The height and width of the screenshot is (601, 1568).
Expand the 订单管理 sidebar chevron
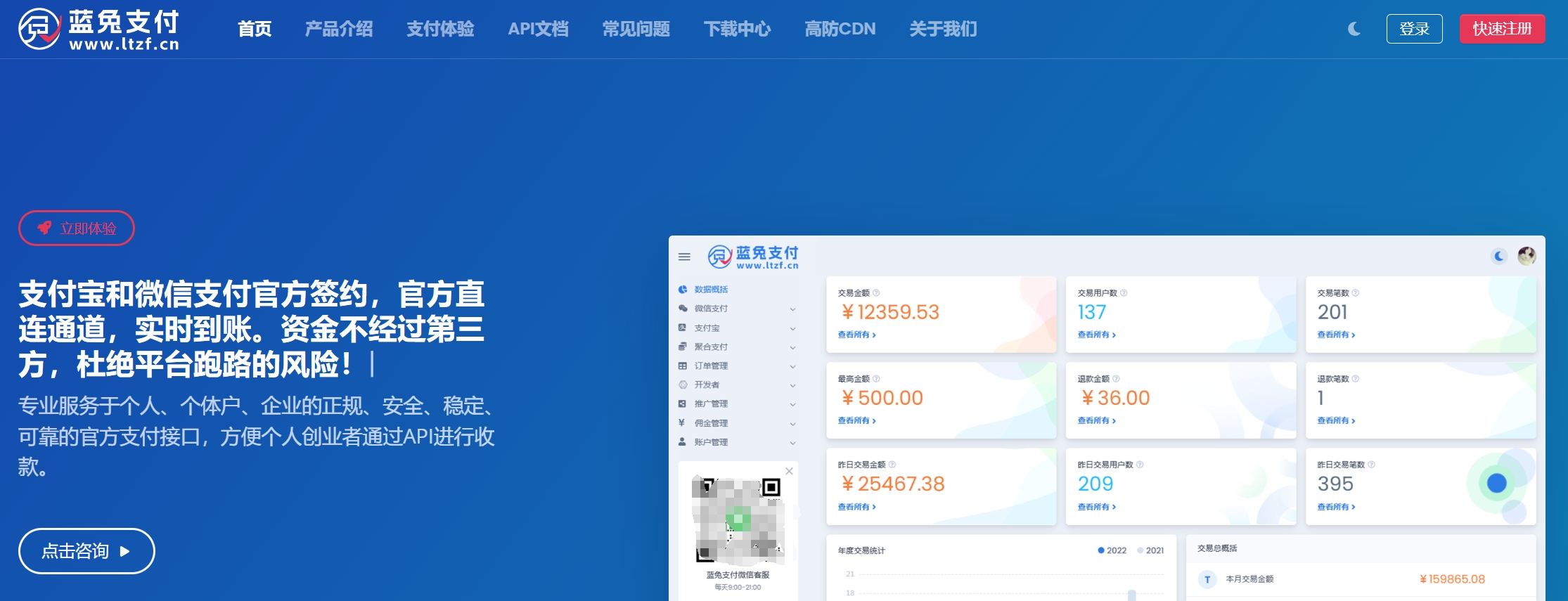[x=792, y=366]
